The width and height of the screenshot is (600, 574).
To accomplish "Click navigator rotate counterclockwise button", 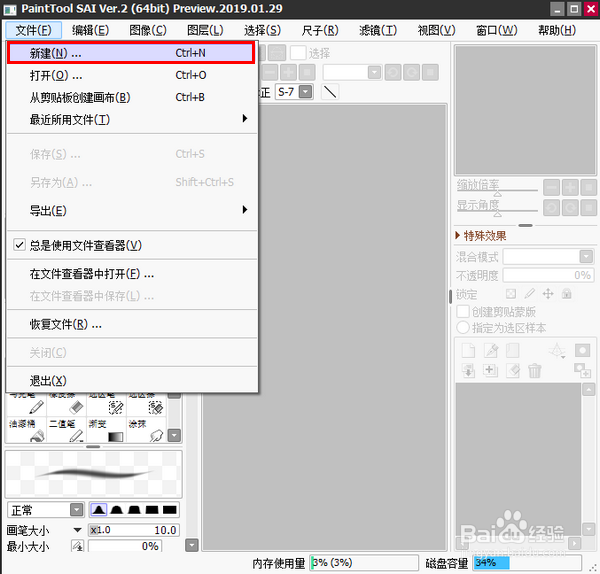I will pos(551,208).
